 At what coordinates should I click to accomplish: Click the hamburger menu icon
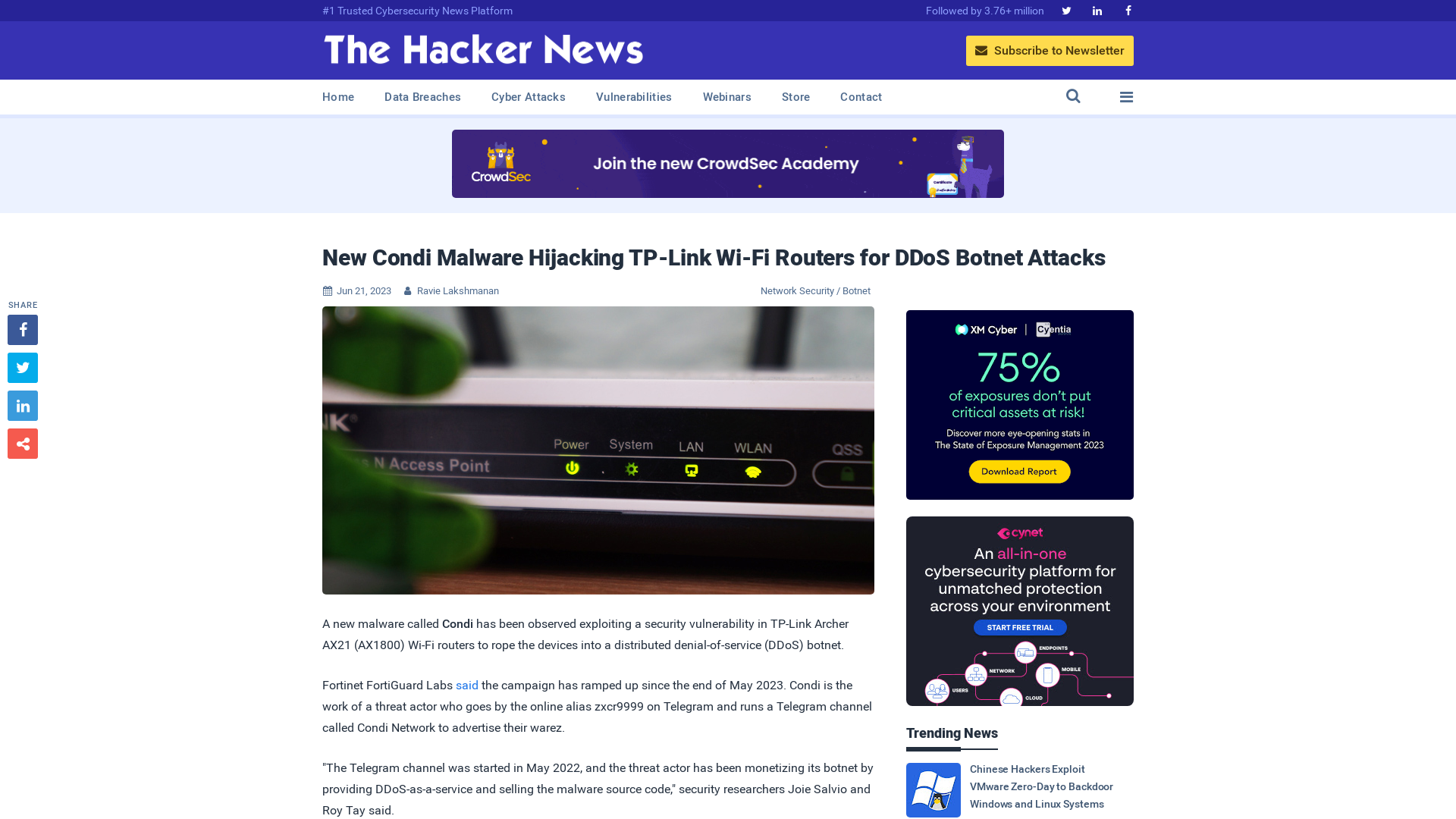coord(1126,96)
